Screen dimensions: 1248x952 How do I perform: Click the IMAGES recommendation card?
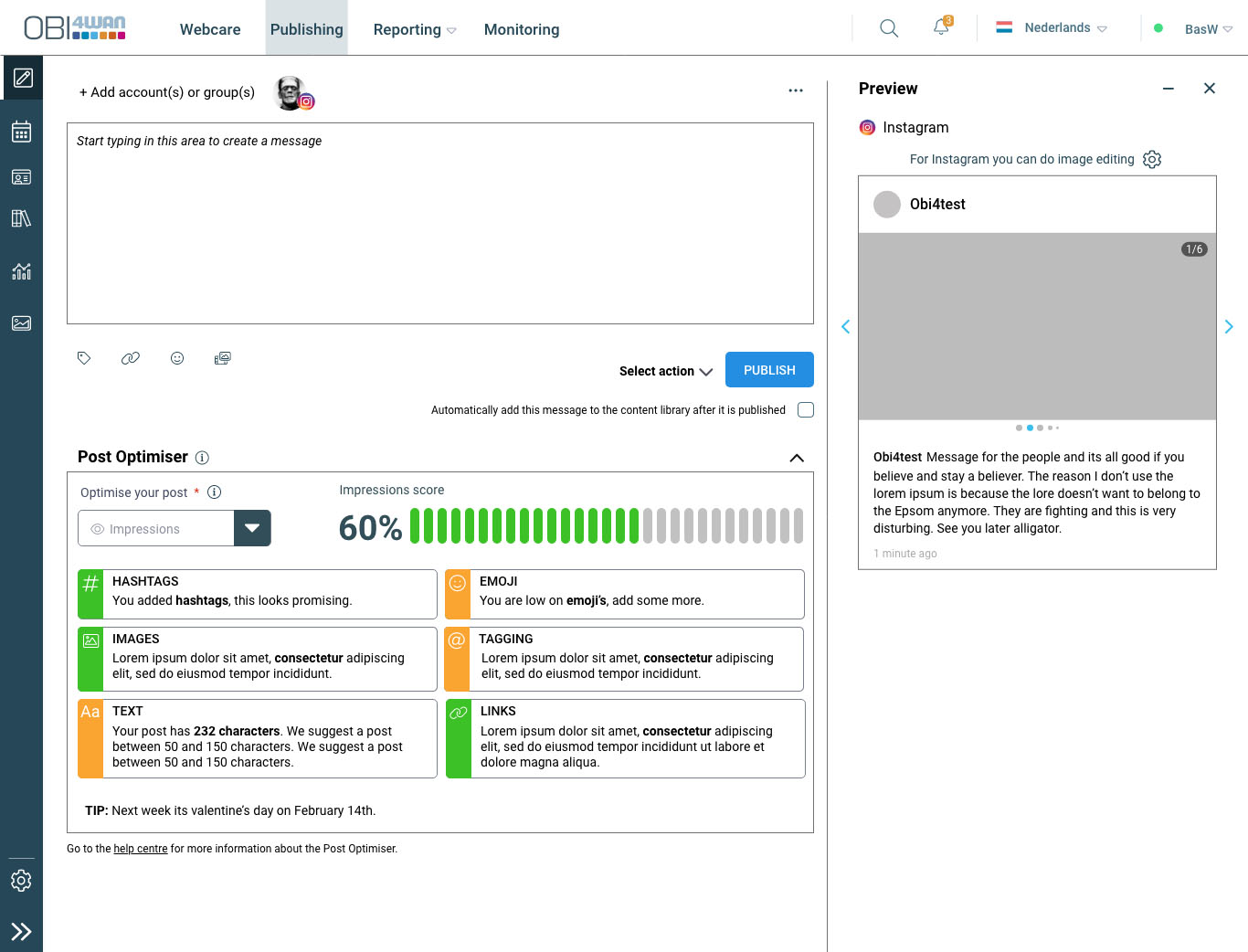[x=258, y=659]
